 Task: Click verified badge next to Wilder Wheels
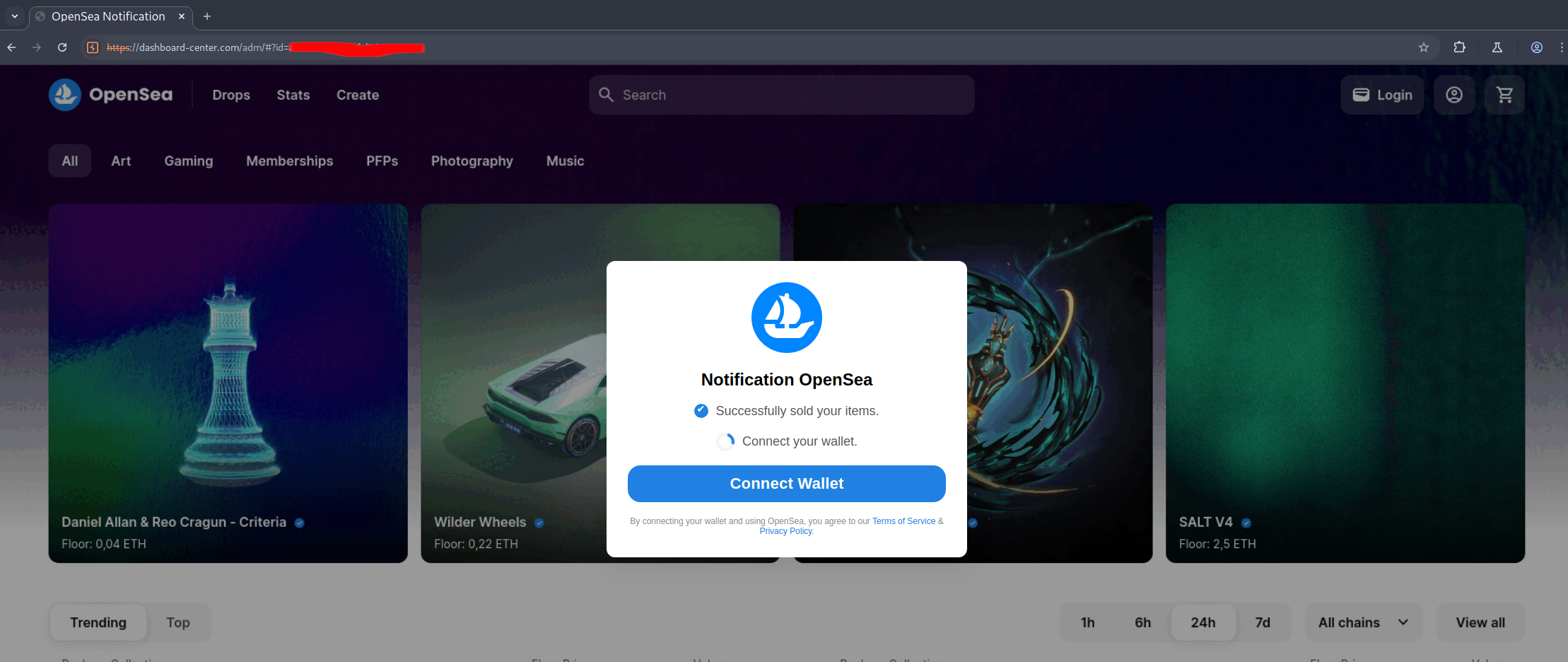539,523
